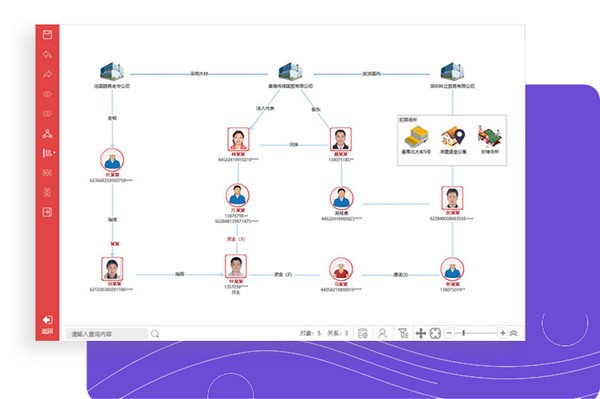The height and width of the screenshot is (399, 600).
Task: Click the vertical grid arrange icon
Action: point(47,192)
